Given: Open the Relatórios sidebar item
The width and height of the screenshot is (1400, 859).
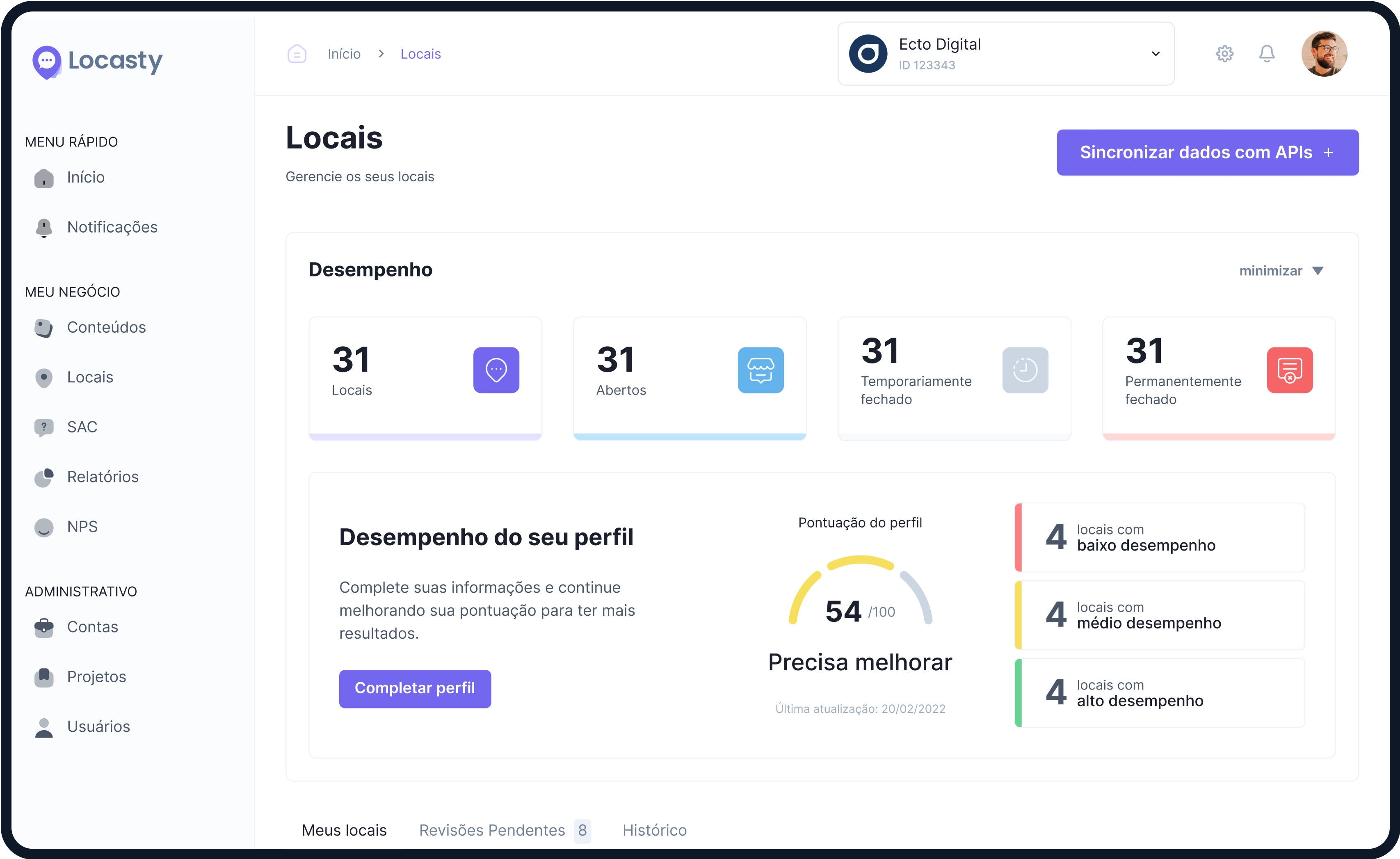Looking at the screenshot, I should tap(102, 477).
